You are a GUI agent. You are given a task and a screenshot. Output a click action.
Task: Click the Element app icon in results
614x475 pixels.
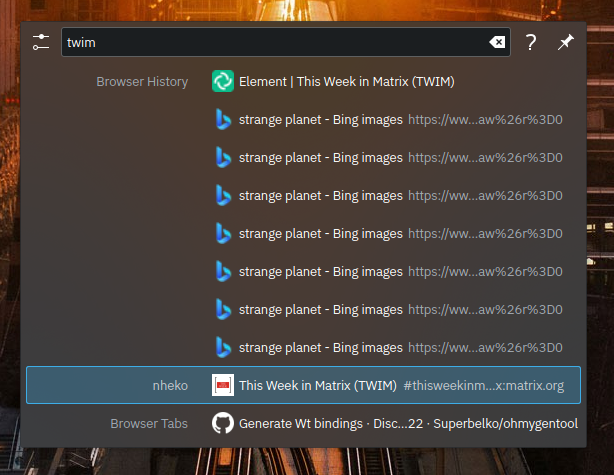pos(223,82)
